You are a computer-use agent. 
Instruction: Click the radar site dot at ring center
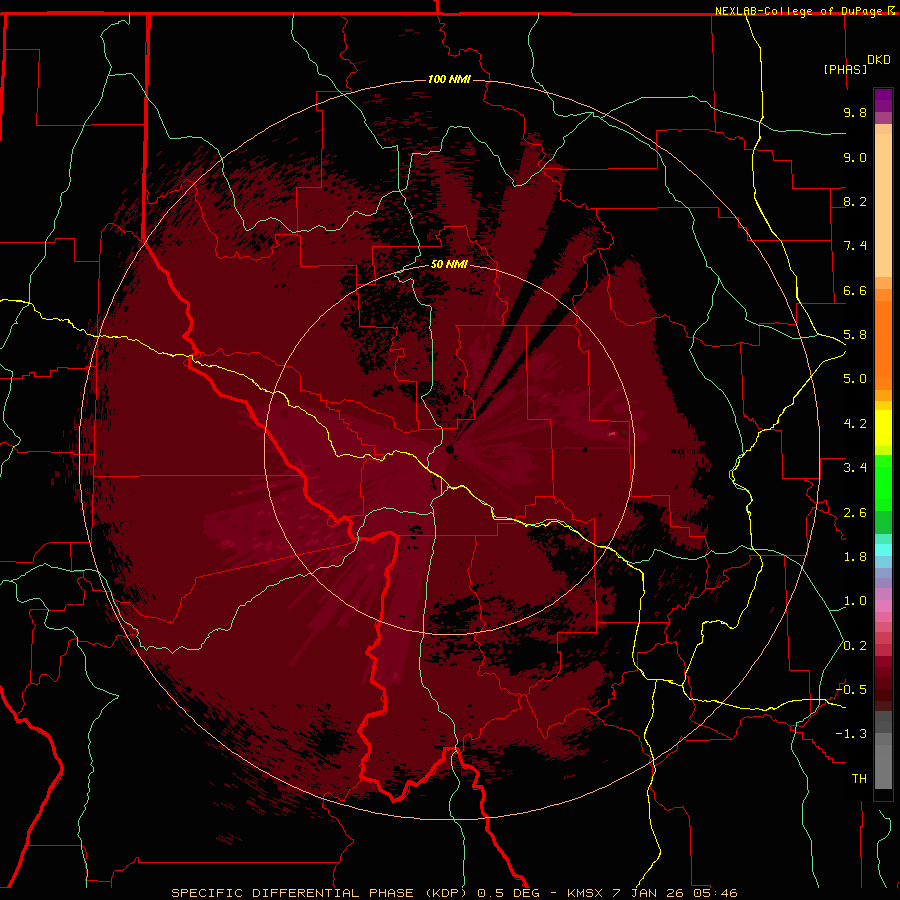[450, 449]
